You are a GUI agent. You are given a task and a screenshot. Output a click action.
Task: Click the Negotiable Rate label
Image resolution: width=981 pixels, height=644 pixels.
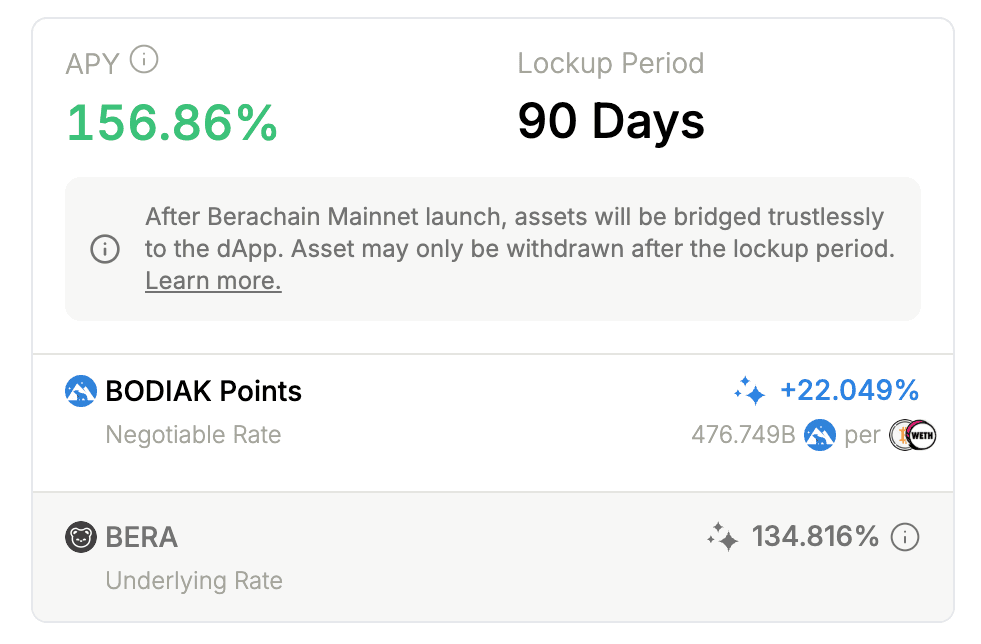click(x=193, y=435)
